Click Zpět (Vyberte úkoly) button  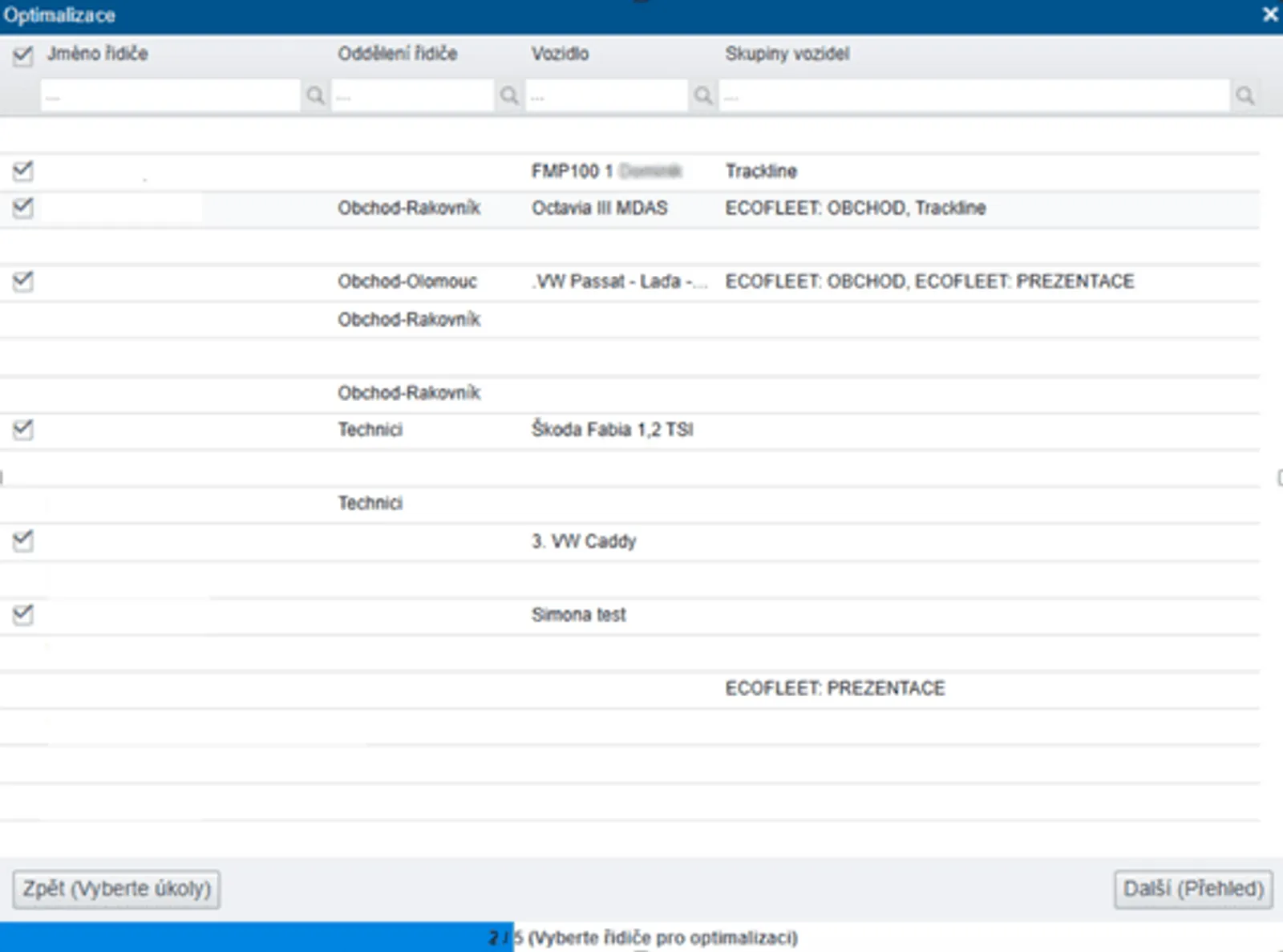(116, 889)
